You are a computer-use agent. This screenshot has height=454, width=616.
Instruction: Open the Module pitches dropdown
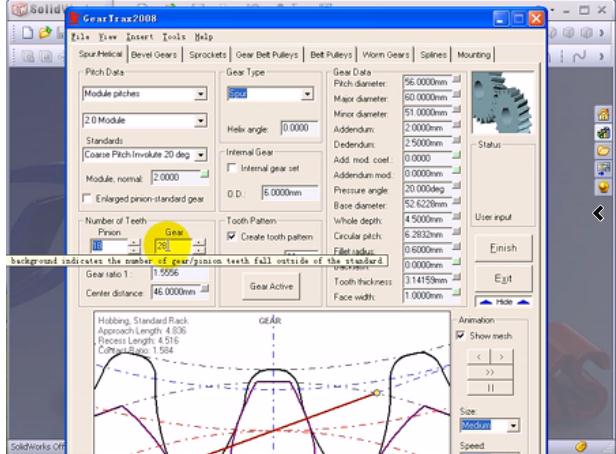pyautogui.click(x=201, y=94)
